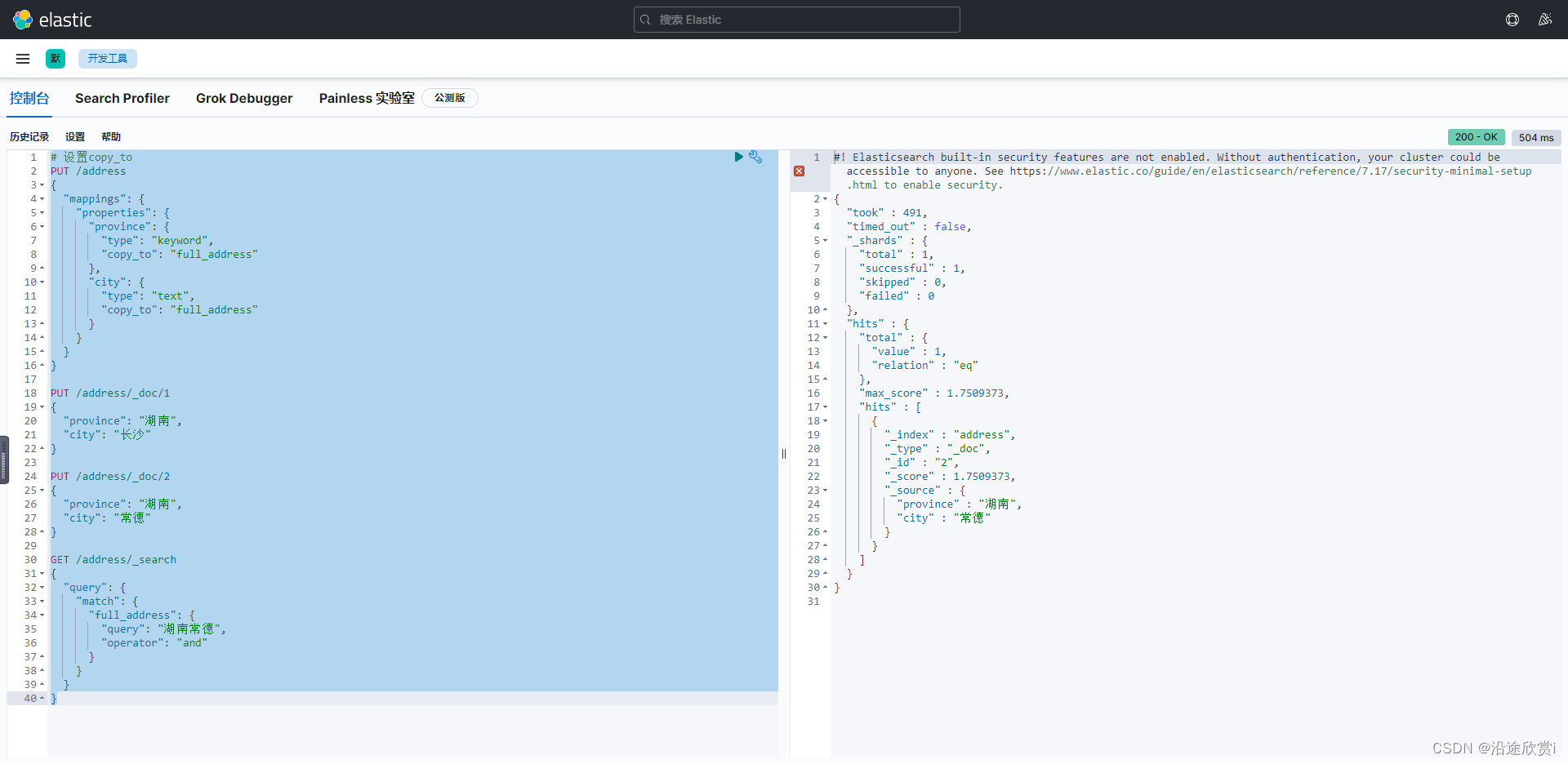This screenshot has width=1568, height=764.
Task: Click the red error marker in the response gutter
Action: (800, 171)
